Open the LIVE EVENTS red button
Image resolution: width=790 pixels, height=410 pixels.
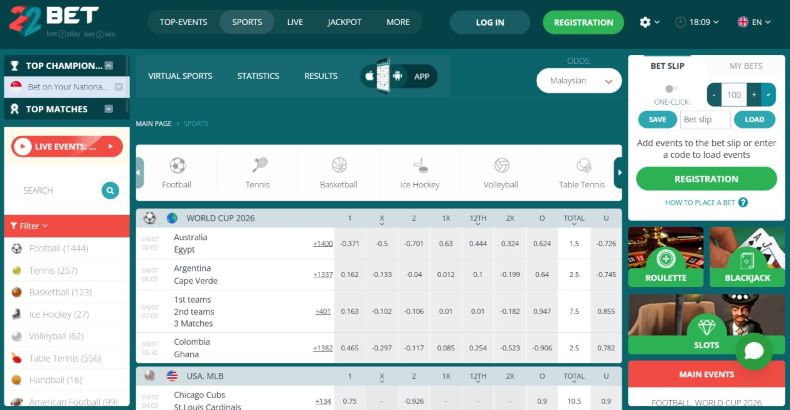pyautogui.click(x=67, y=147)
